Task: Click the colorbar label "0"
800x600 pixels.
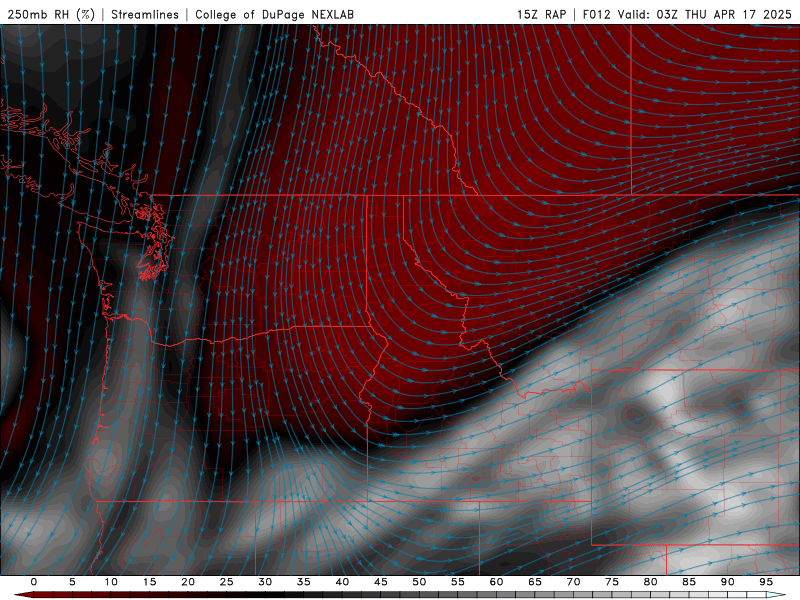Action: [x=34, y=582]
